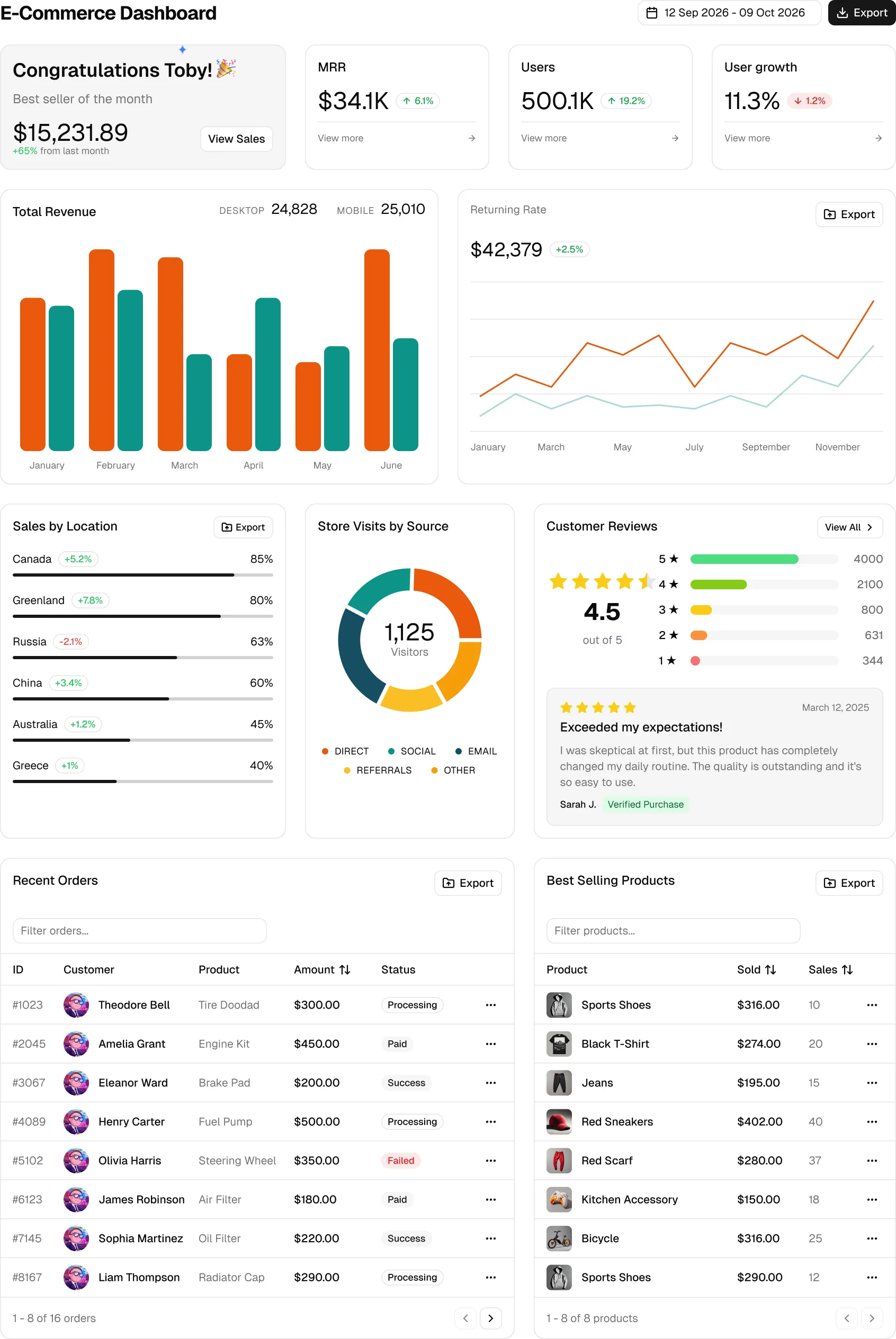This screenshot has height=1339, width=896.
Task: Go to next page of products
Action: 872,1318
